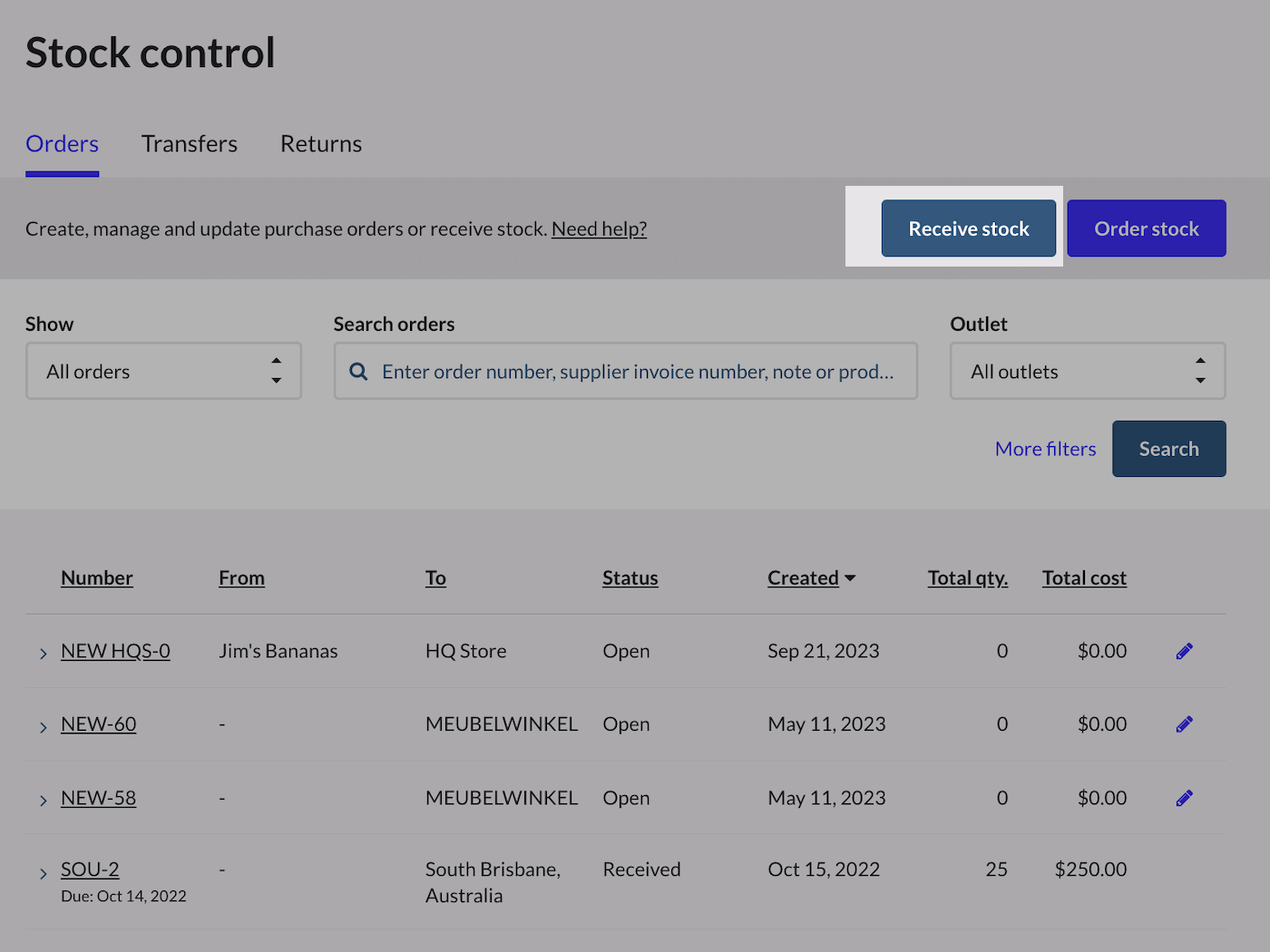Click the magnifier icon in the search field
This screenshot has width=1270, height=952.
click(x=357, y=371)
